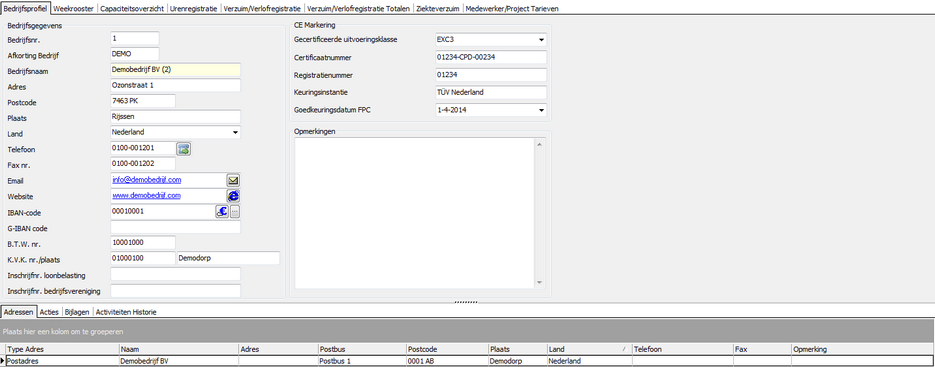Screen dimensions: 935x367
Task: Open website via Internet Explorer icon
Action: point(233,196)
